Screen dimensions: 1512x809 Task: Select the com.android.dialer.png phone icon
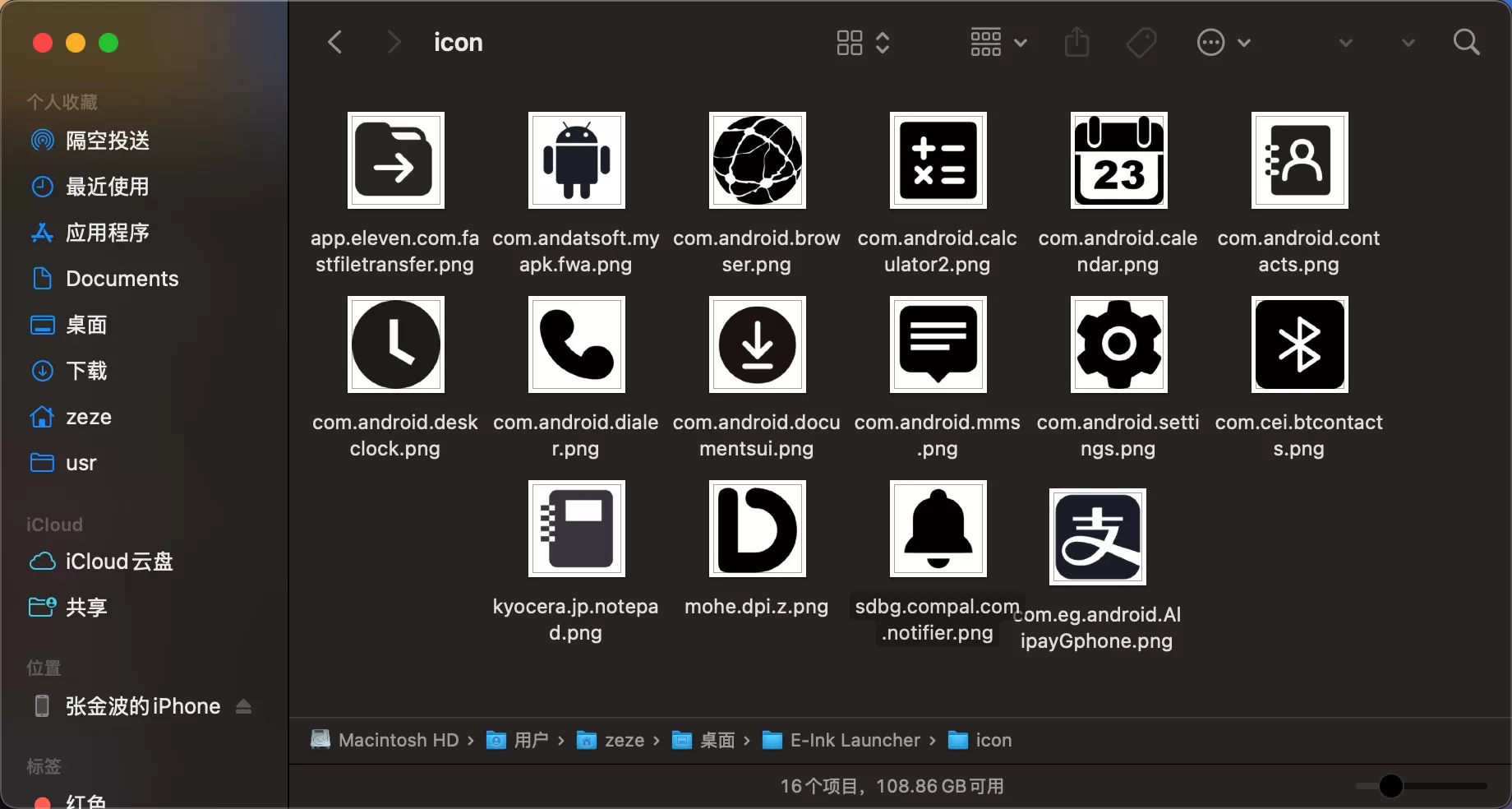tap(576, 344)
